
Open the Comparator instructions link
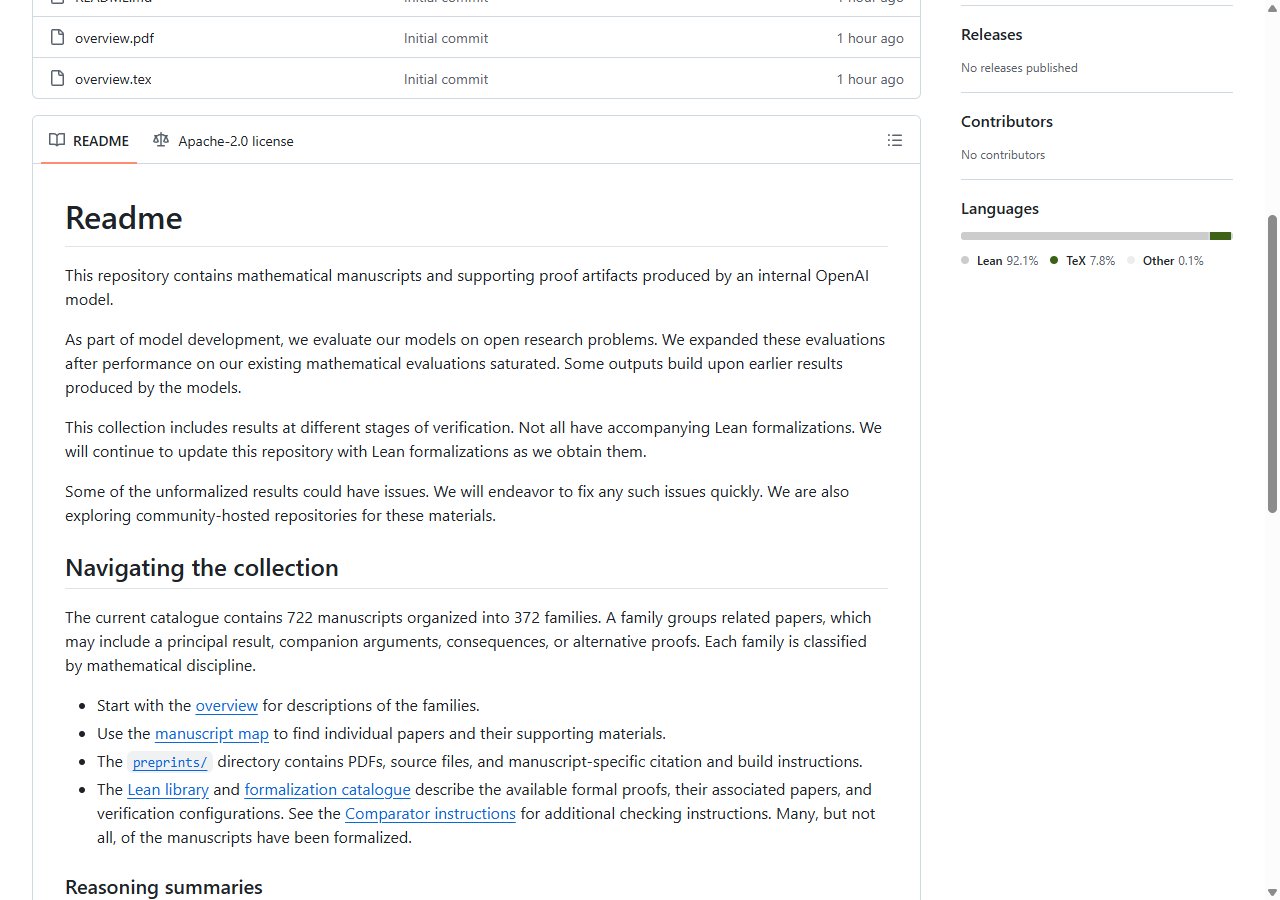[430, 813]
